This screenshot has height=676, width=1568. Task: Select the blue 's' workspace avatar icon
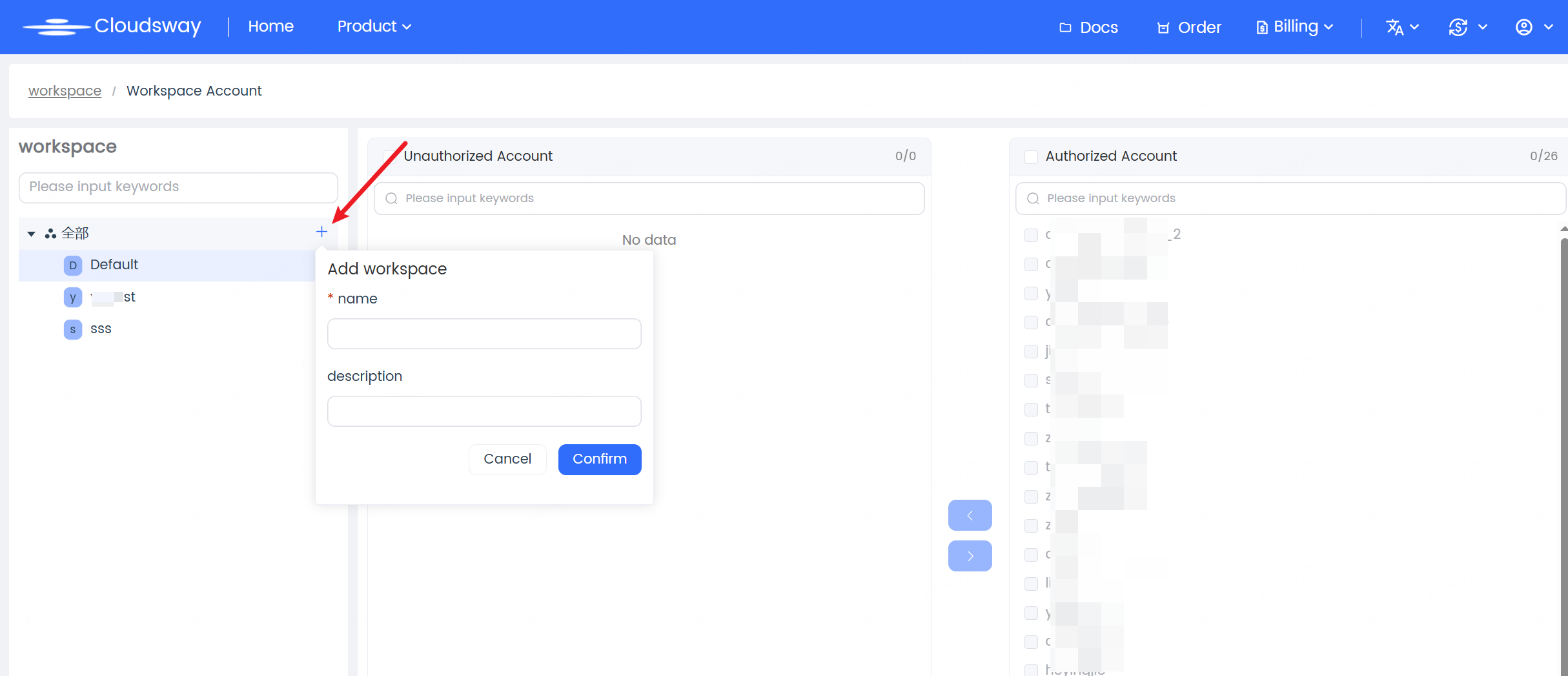tap(73, 329)
